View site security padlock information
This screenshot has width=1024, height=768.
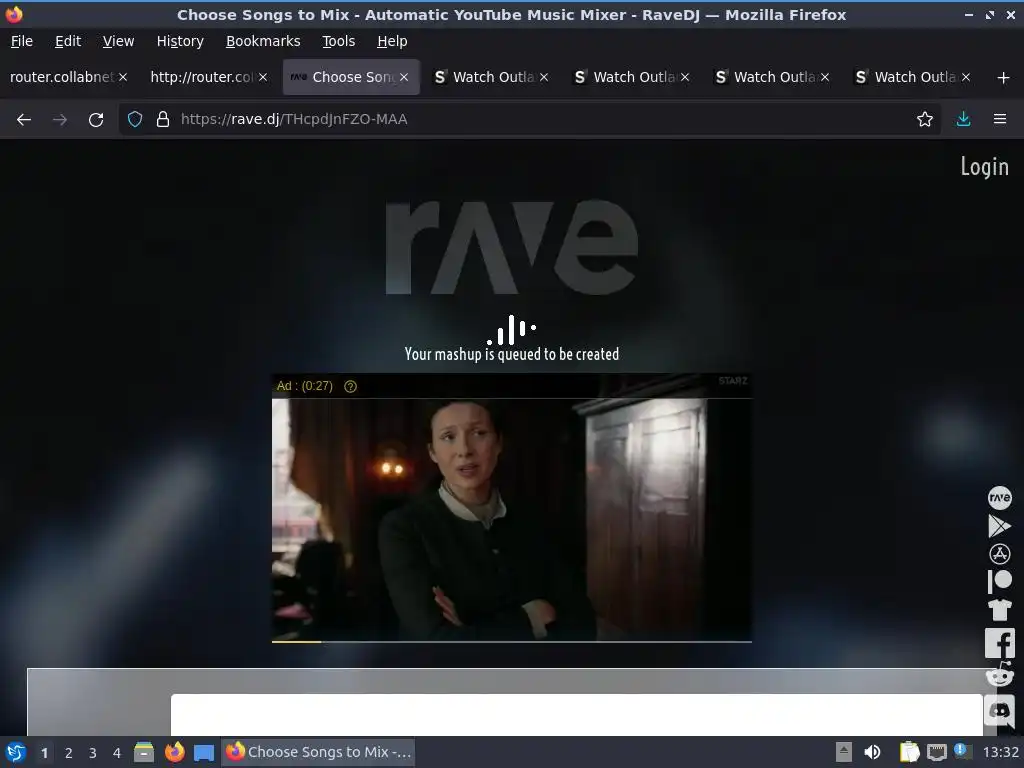coord(163,120)
